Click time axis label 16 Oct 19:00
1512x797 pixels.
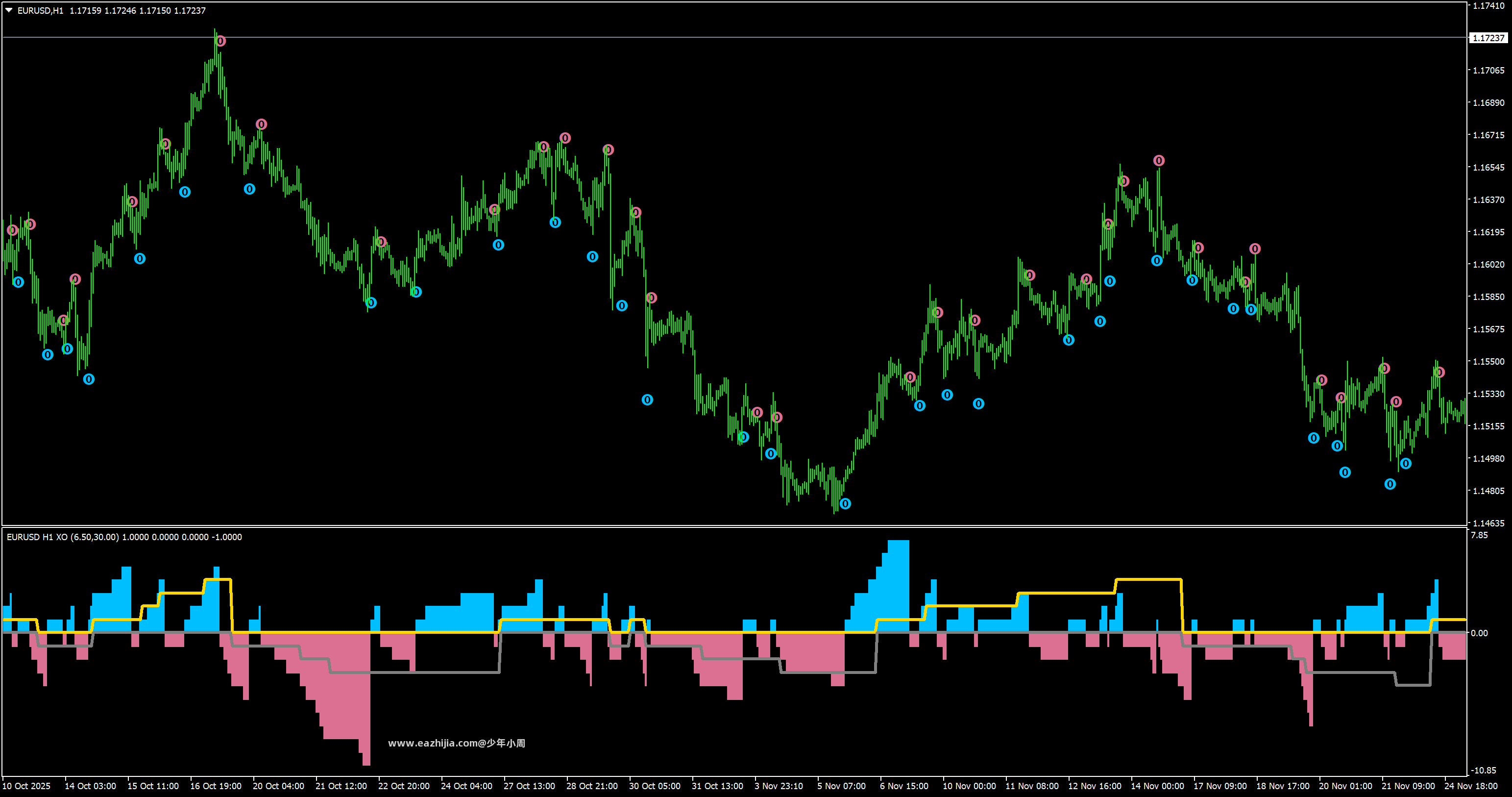click(216, 786)
